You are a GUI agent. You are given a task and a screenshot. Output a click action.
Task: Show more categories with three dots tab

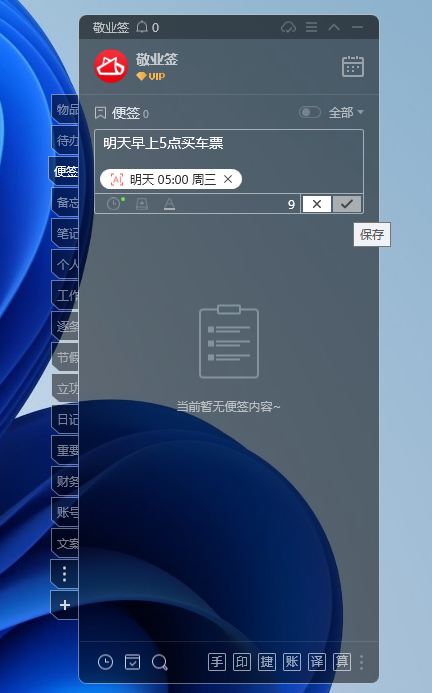coord(65,574)
